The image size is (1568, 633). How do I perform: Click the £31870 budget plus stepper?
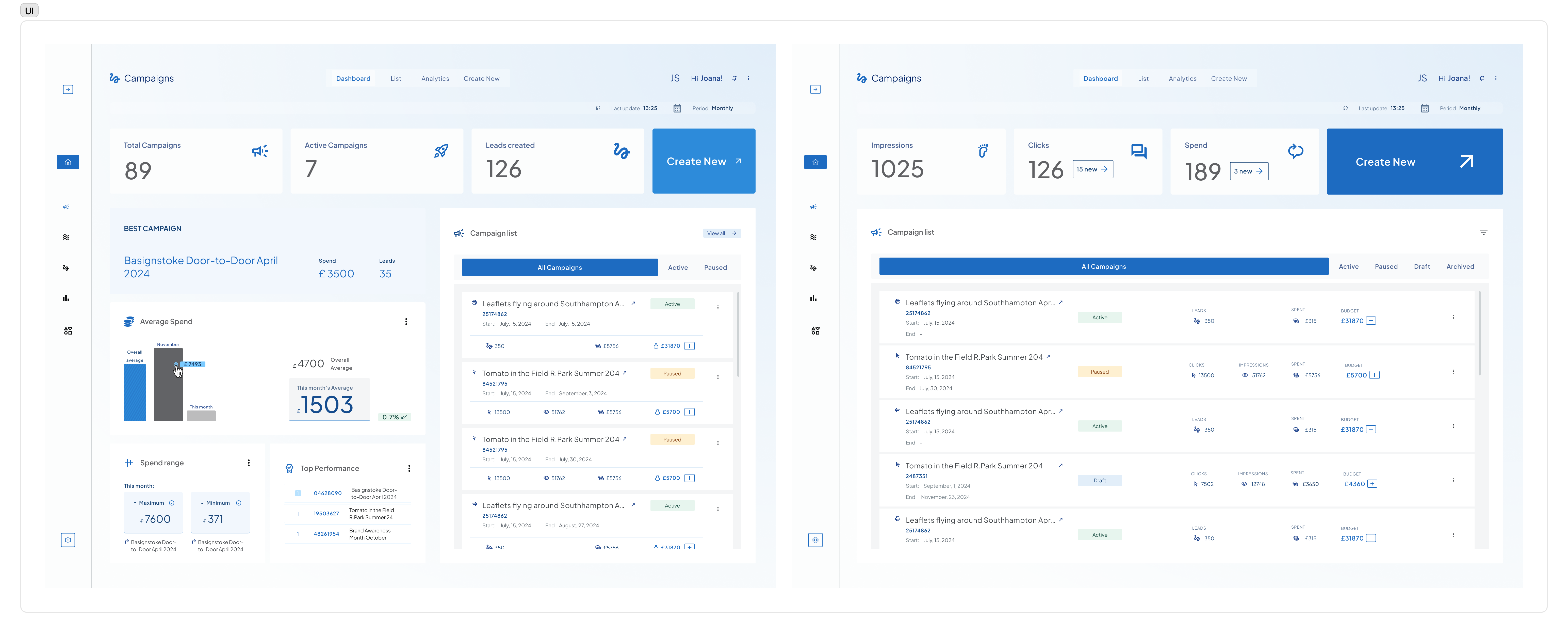tap(690, 345)
